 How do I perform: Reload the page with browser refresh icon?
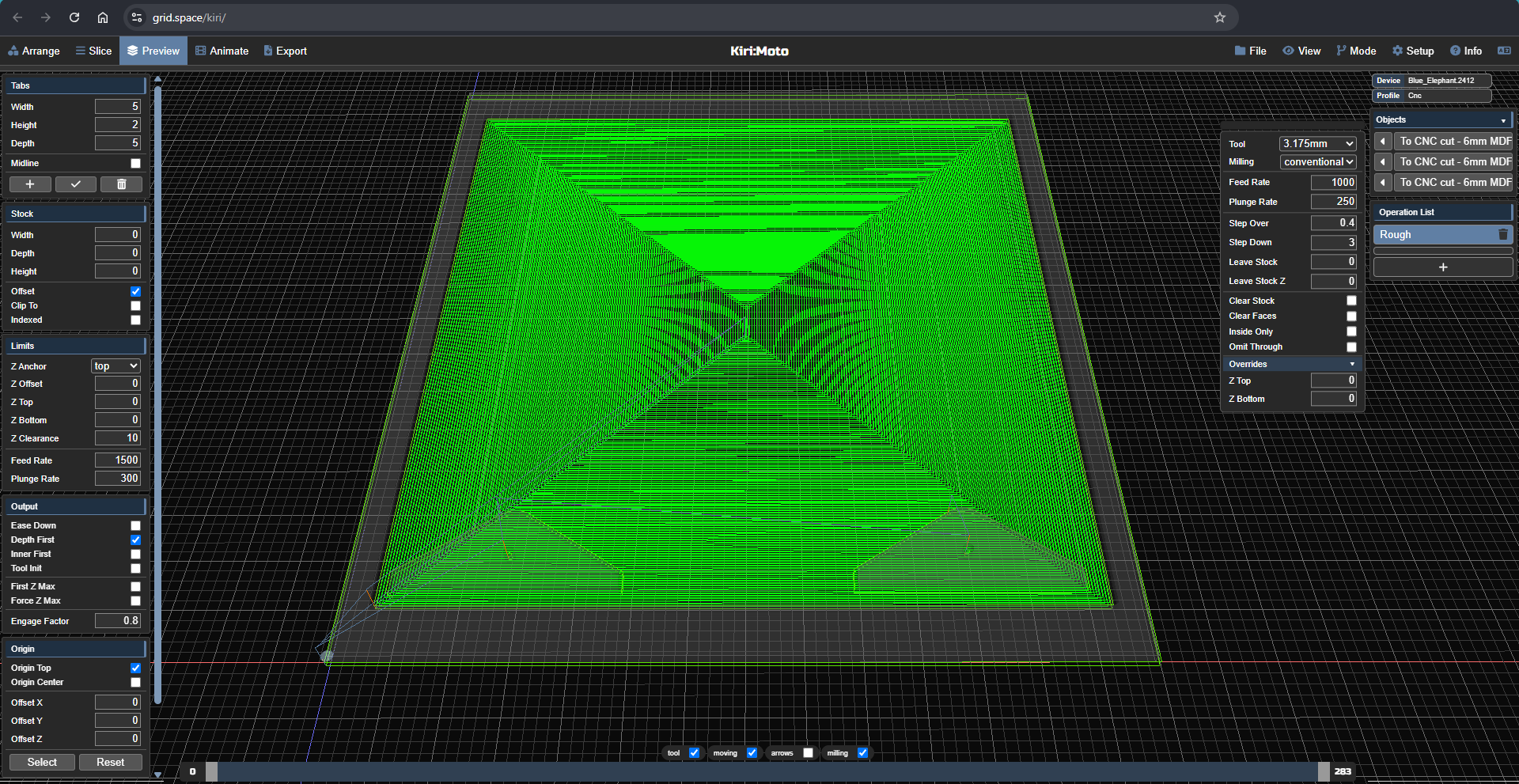tap(74, 17)
